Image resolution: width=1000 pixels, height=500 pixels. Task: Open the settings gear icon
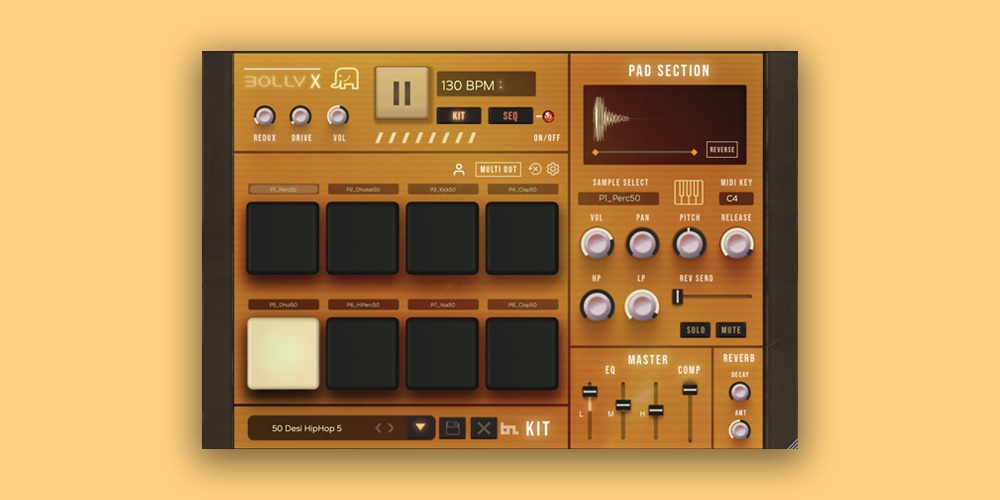pos(553,169)
